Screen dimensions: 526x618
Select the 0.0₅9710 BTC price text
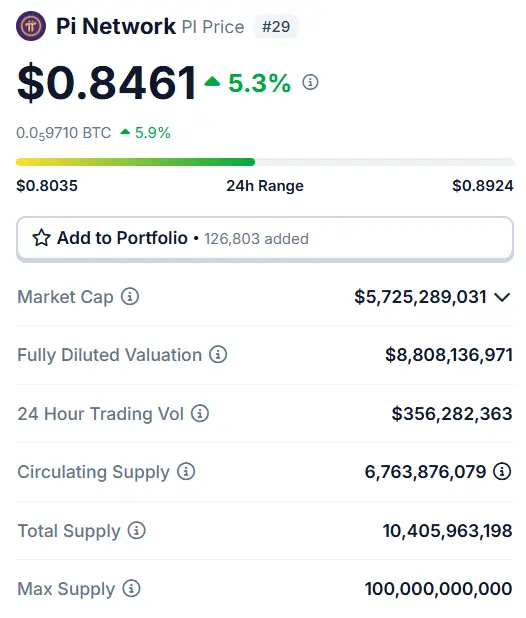63,133
